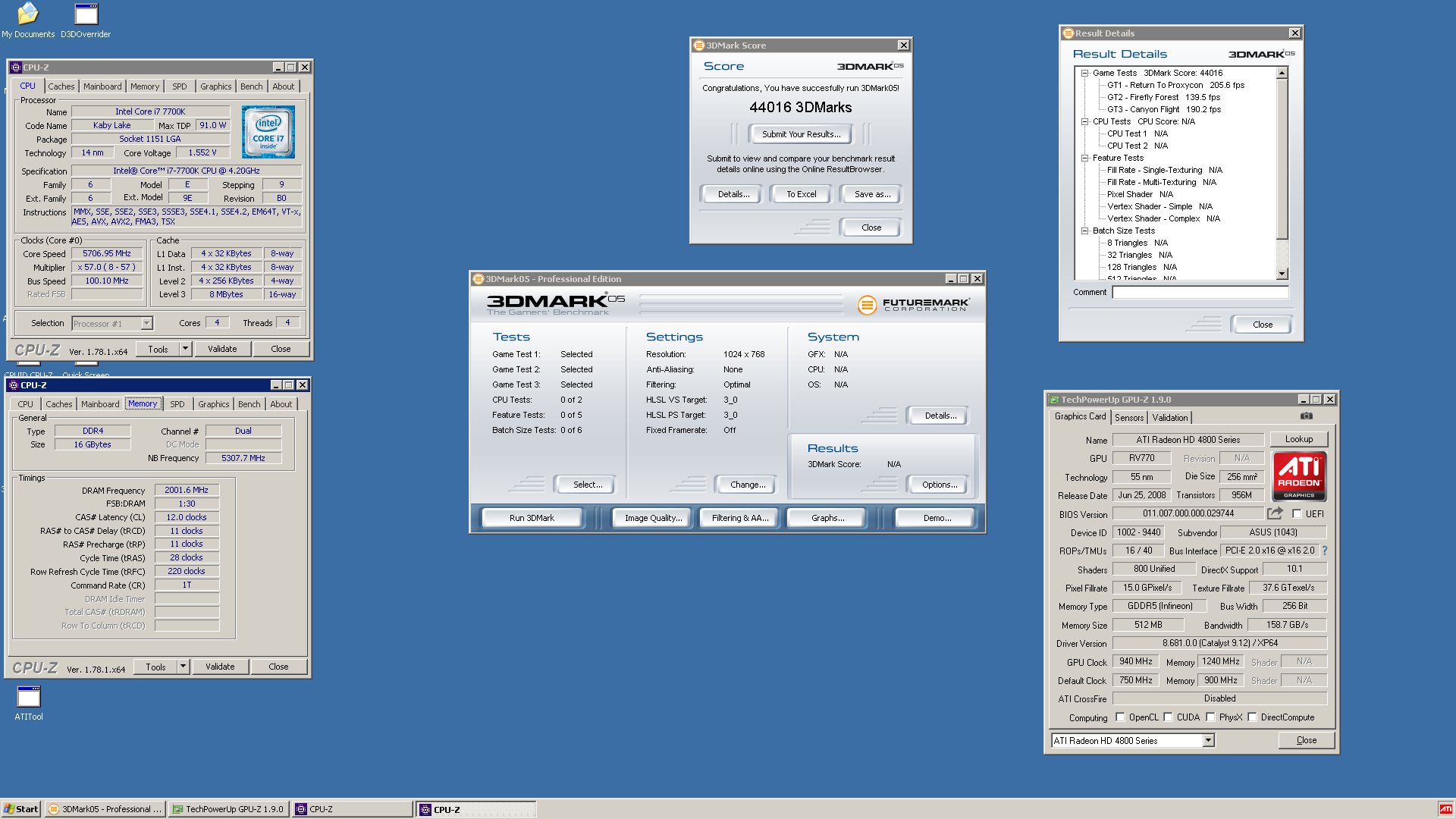Select the 3DMark05 Professional taskbar item
The width and height of the screenshot is (1456, 819).
(x=105, y=809)
